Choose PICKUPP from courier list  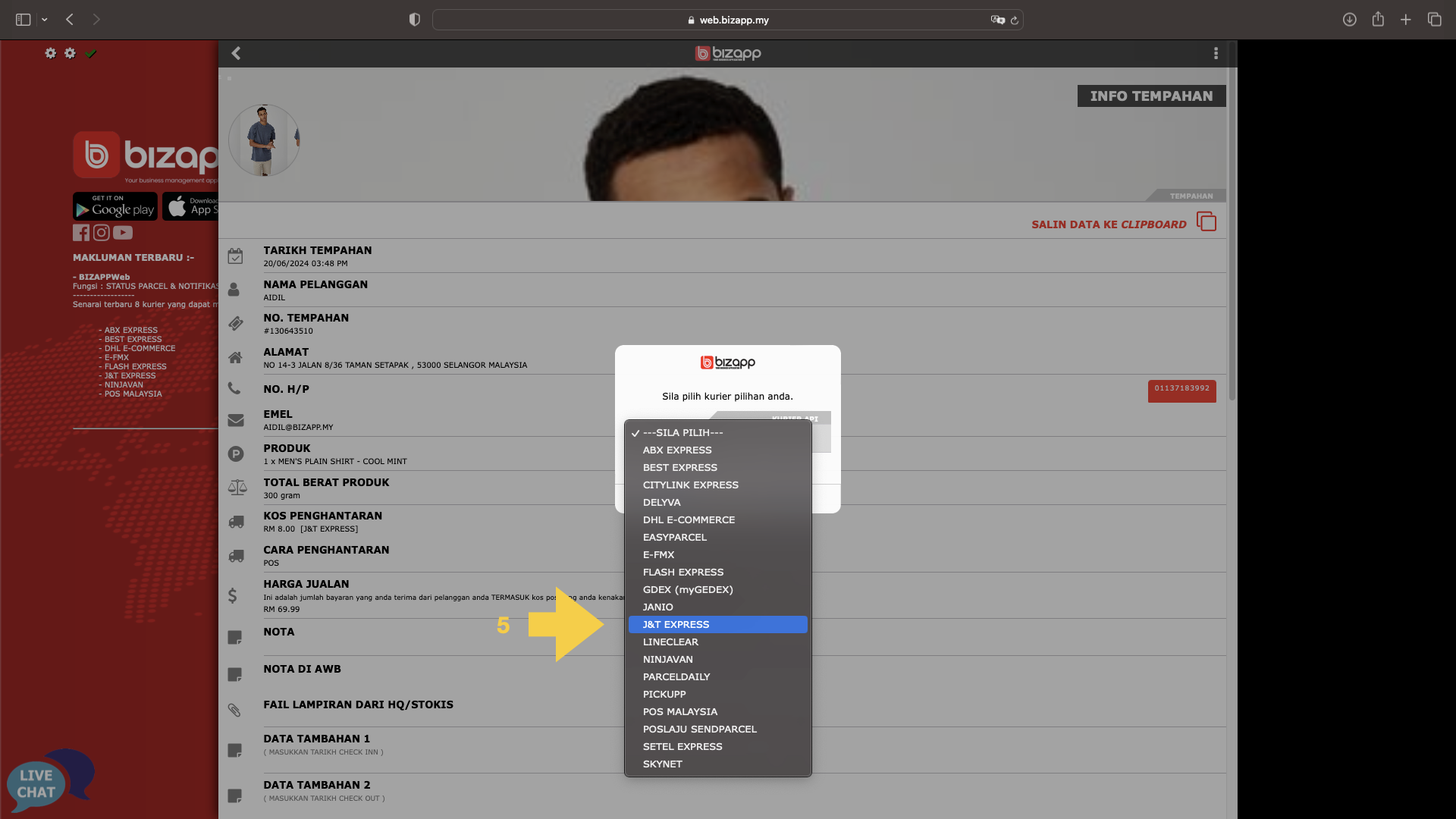pos(718,694)
